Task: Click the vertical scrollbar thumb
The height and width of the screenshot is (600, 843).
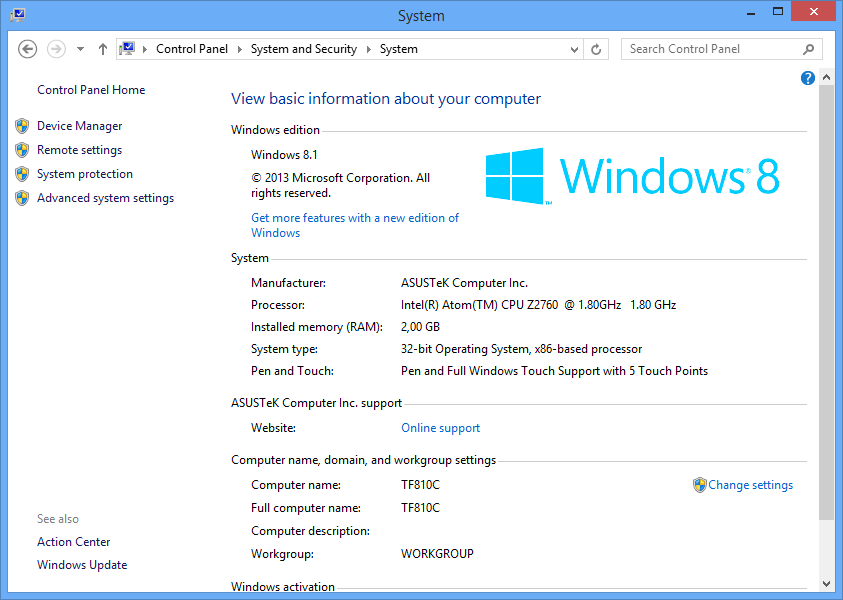Action: tap(827, 302)
